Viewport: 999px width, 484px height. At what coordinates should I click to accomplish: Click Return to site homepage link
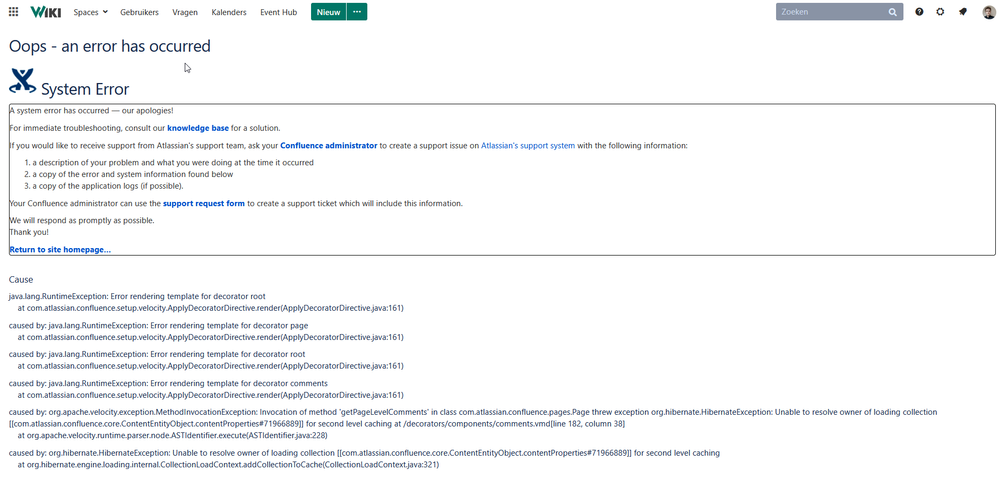(x=60, y=249)
